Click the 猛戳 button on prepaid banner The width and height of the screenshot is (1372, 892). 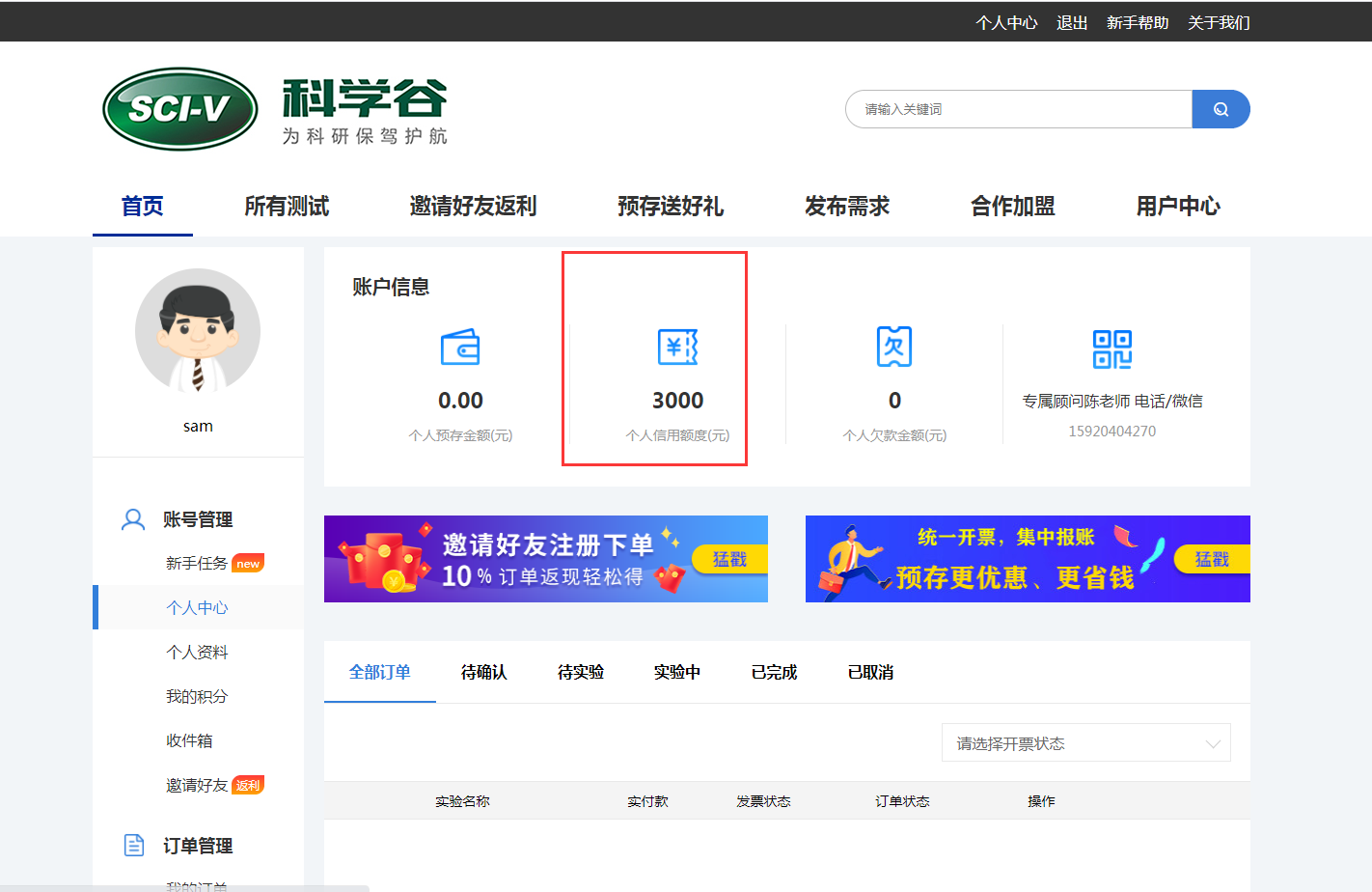[x=1211, y=559]
